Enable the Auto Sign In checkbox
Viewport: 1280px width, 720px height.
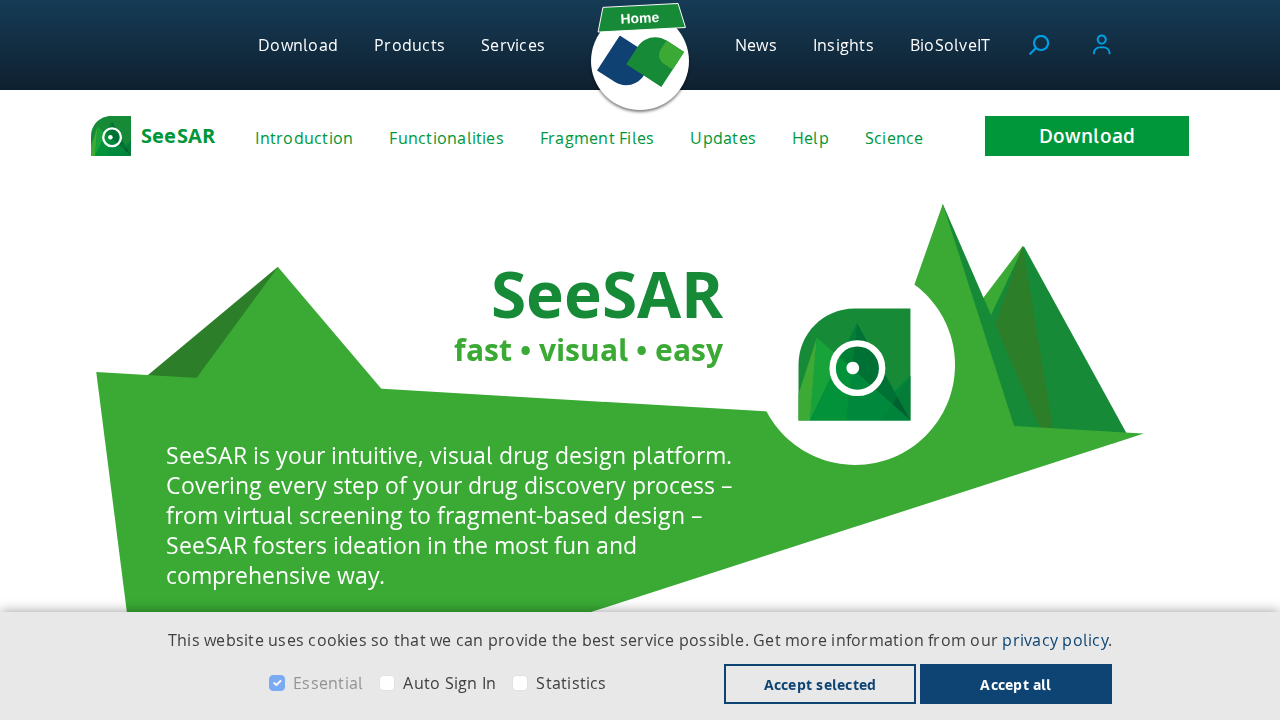(387, 683)
